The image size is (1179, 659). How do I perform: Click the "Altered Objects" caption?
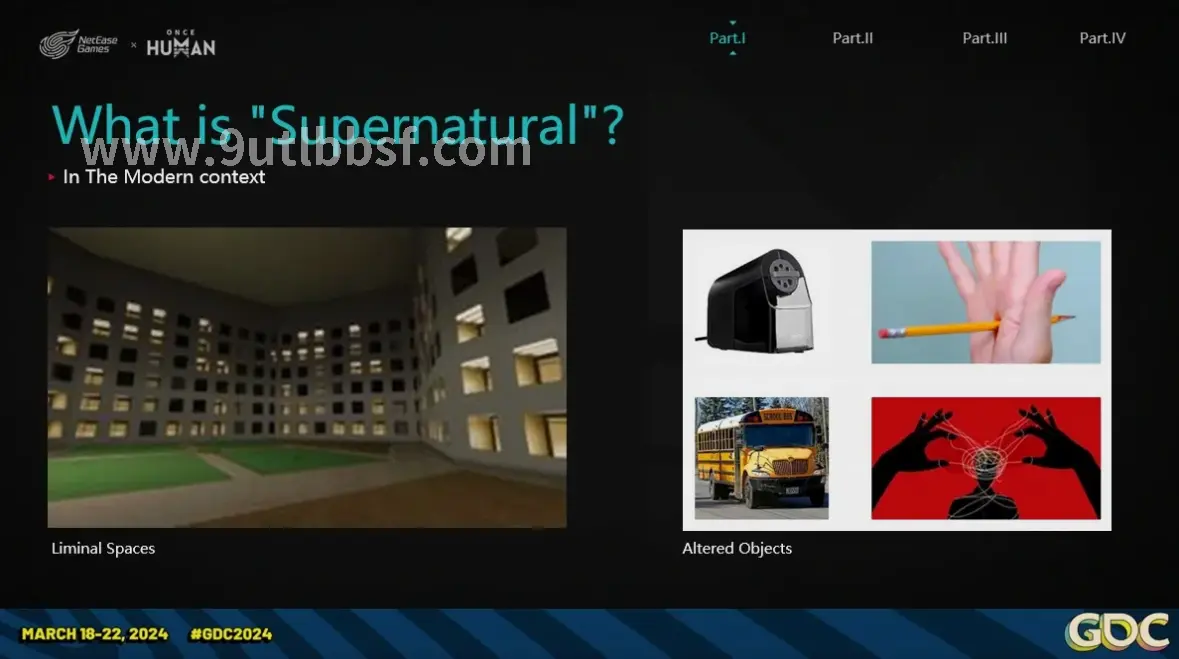point(737,549)
